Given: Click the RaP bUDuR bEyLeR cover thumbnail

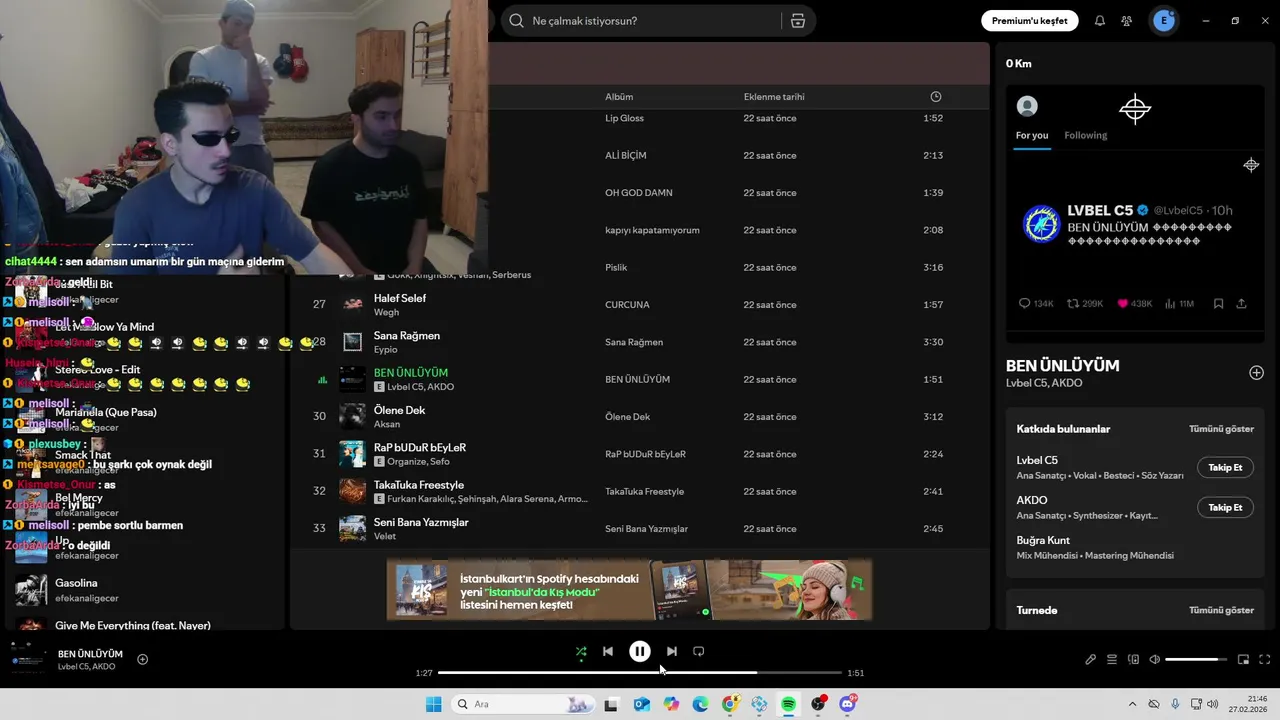Looking at the screenshot, I should 352,454.
